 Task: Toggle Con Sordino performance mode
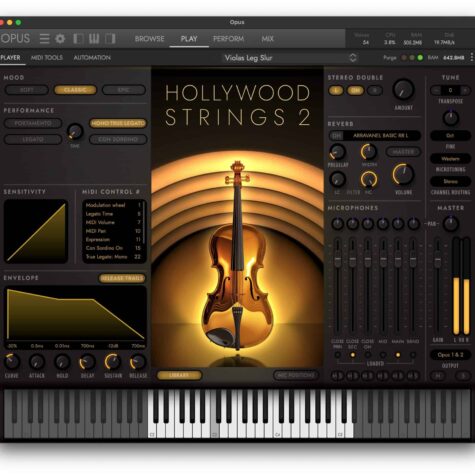tap(118, 139)
